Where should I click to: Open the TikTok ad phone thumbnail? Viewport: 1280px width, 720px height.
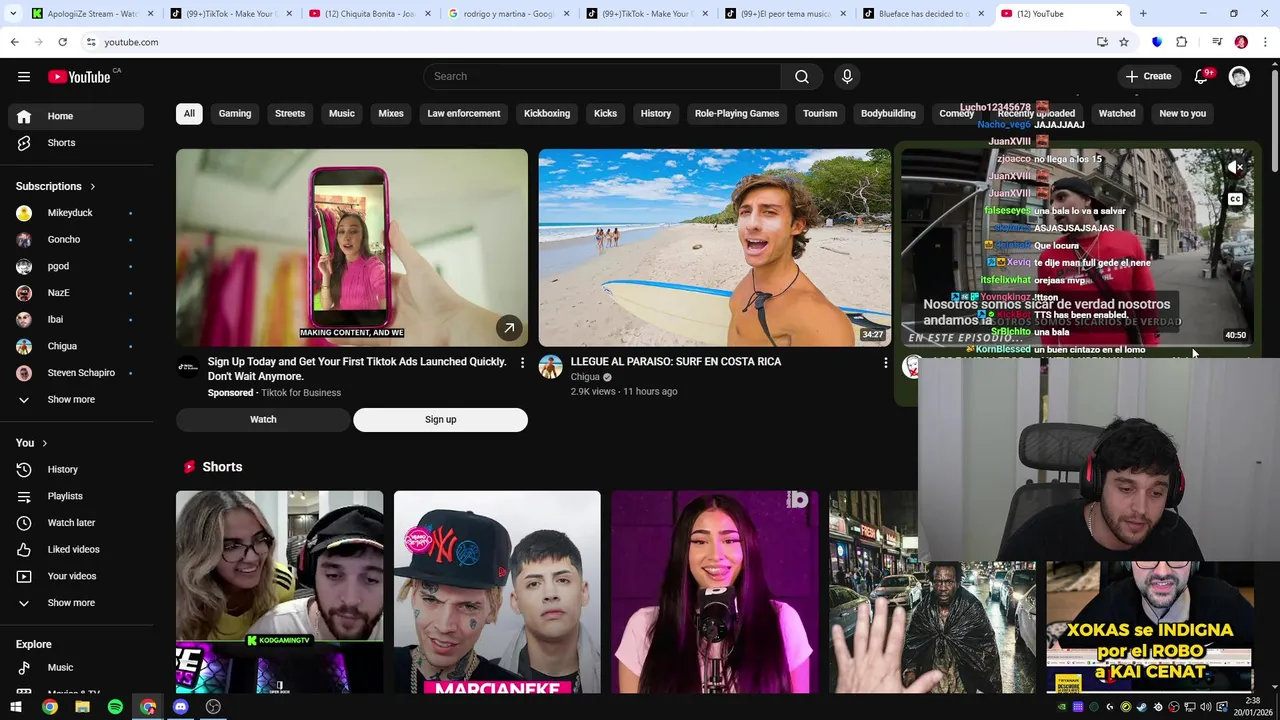point(352,248)
